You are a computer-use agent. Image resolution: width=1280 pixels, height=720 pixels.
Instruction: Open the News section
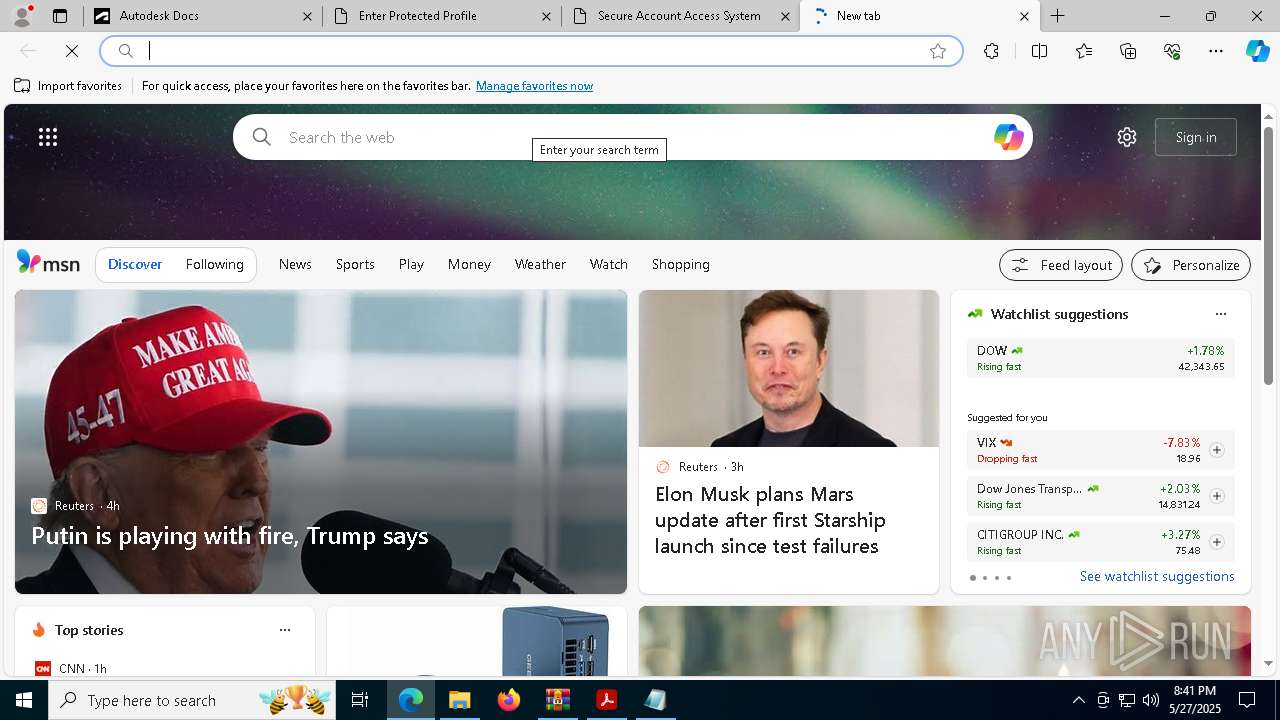coord(295,264)
